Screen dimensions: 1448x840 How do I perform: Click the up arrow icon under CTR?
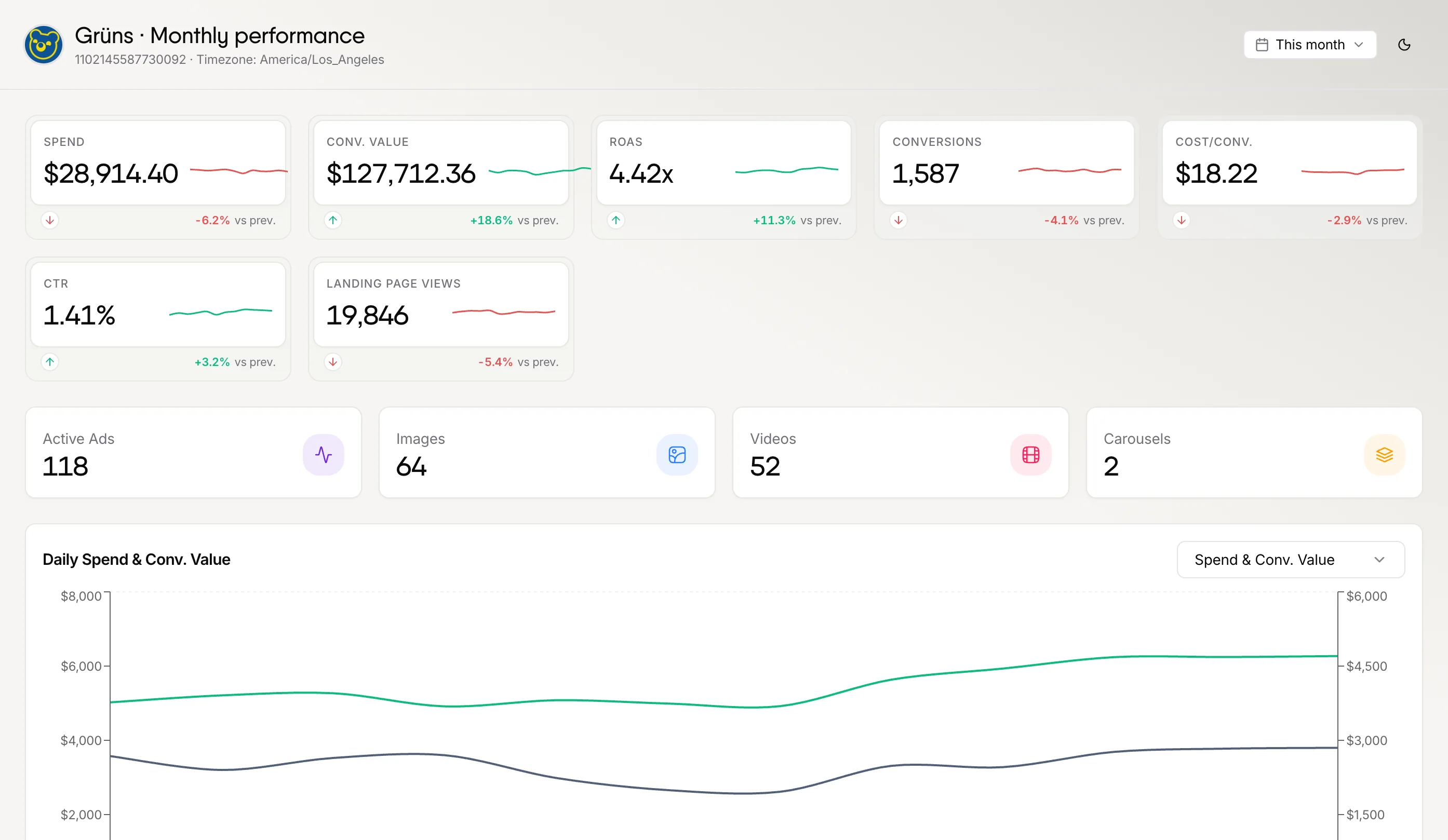coord(50,362)
